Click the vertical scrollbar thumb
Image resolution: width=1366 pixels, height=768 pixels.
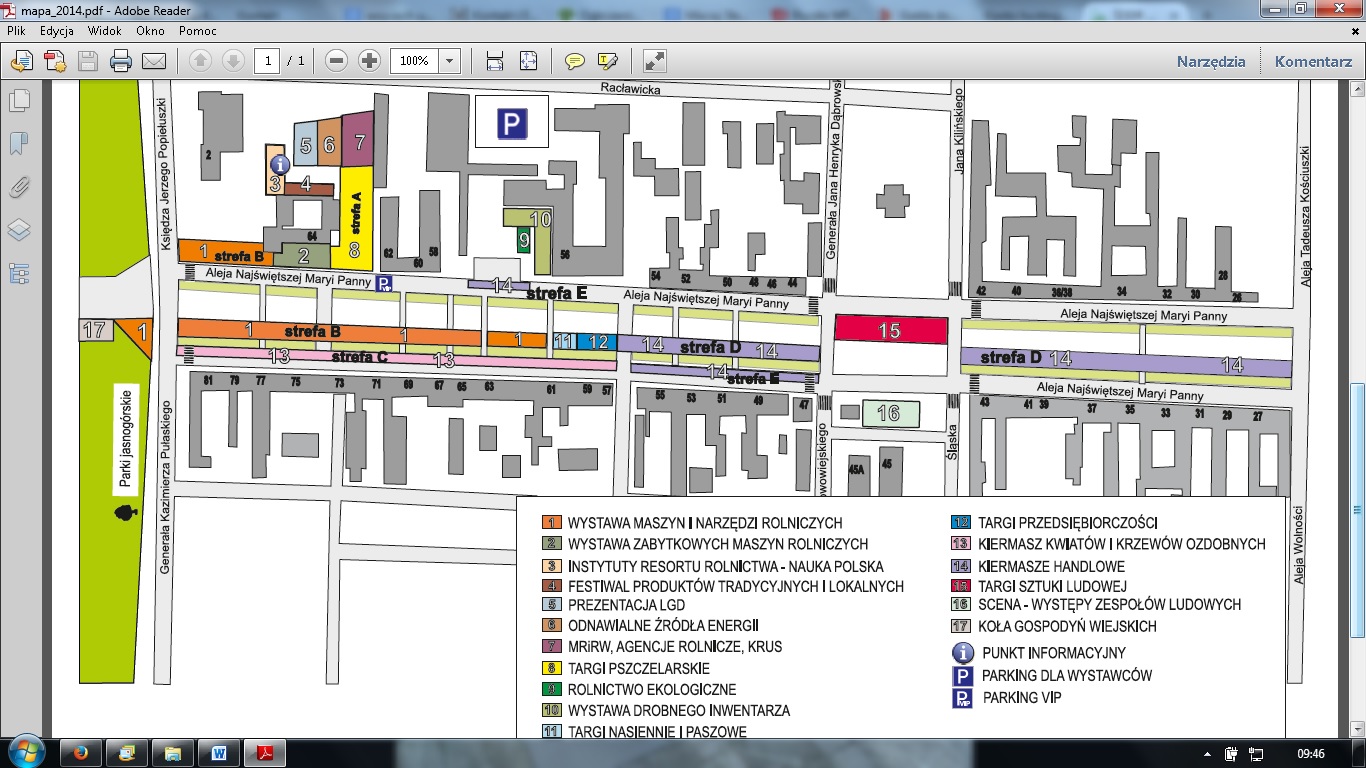(x=1357, y=510)
